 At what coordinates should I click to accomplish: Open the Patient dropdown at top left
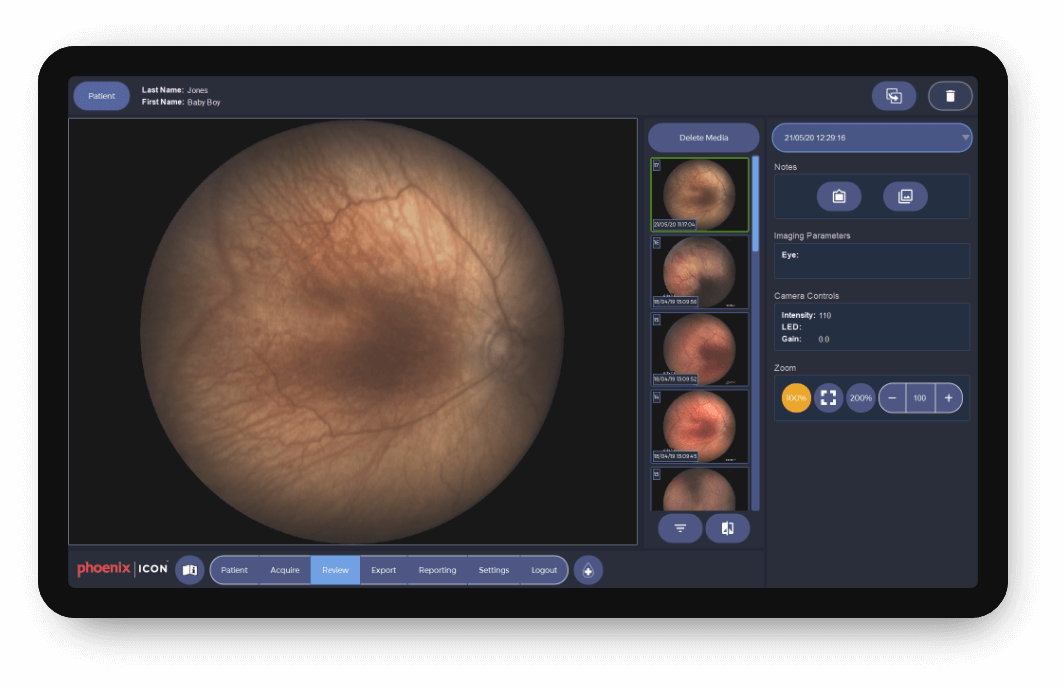[x=100, y=95]
